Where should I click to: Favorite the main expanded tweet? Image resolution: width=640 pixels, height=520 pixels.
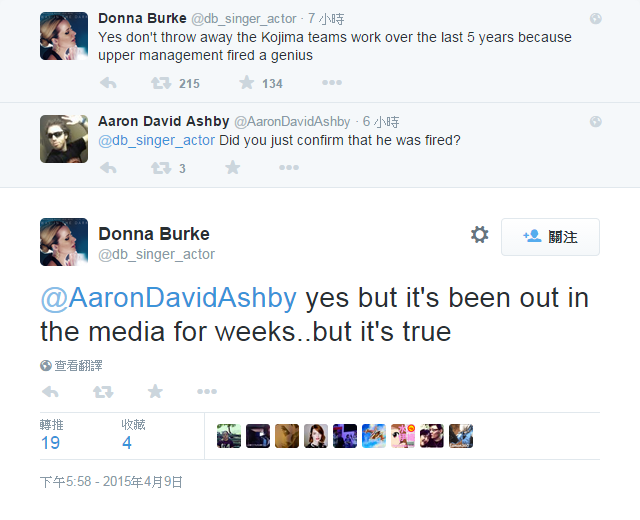click(x=155, y=391)
